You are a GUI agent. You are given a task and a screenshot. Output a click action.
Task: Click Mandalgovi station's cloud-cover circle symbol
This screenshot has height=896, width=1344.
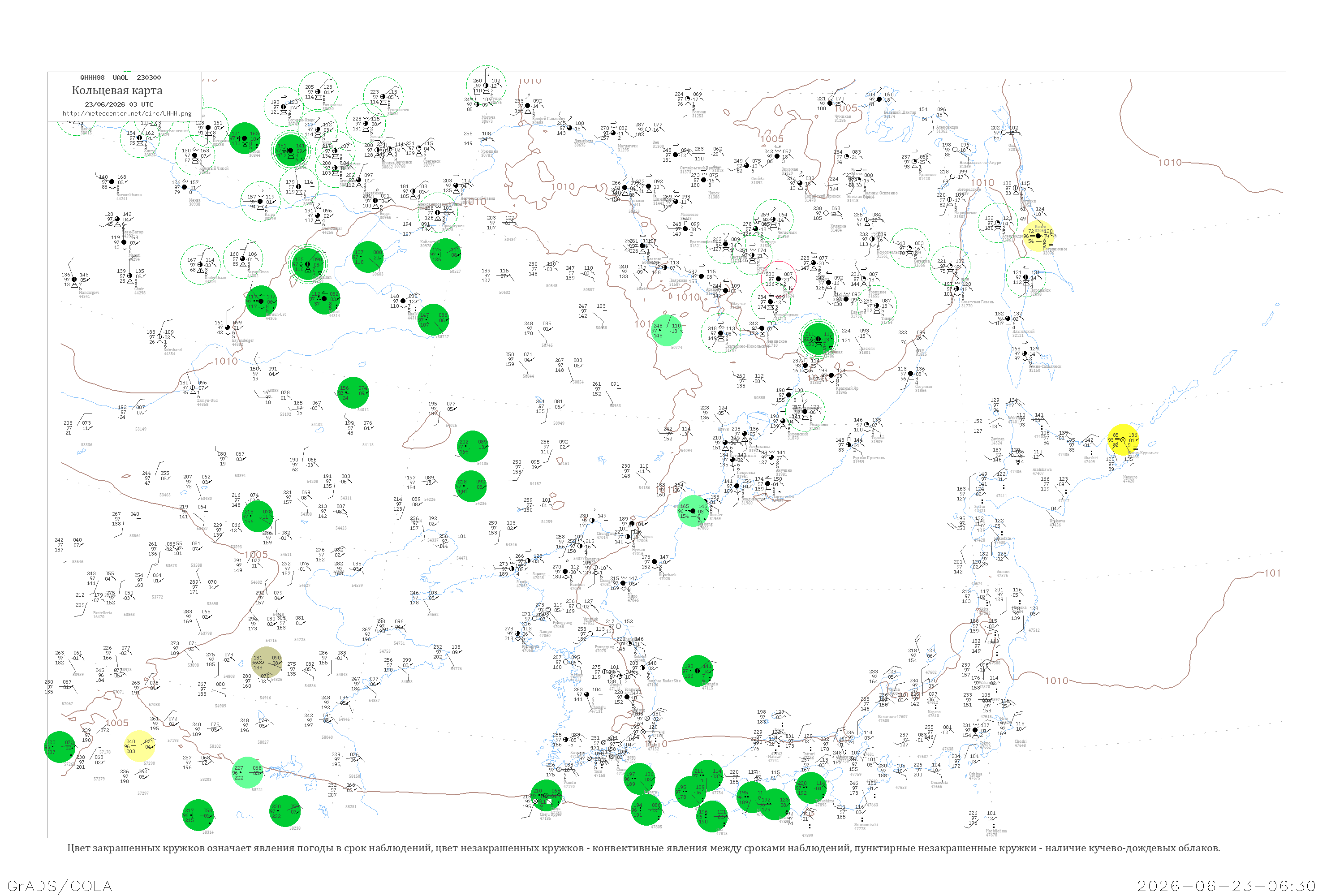tap(74, 279)
